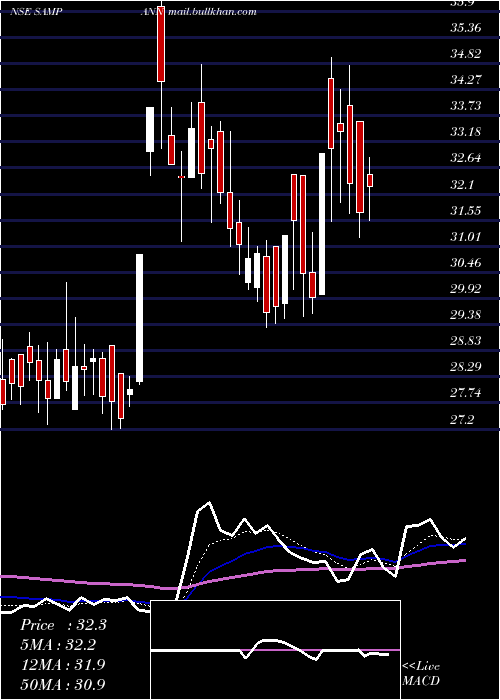This screenshot has height=700, width=500.
Task: Click the <<Live MACD label
Action: pos(421,673)
